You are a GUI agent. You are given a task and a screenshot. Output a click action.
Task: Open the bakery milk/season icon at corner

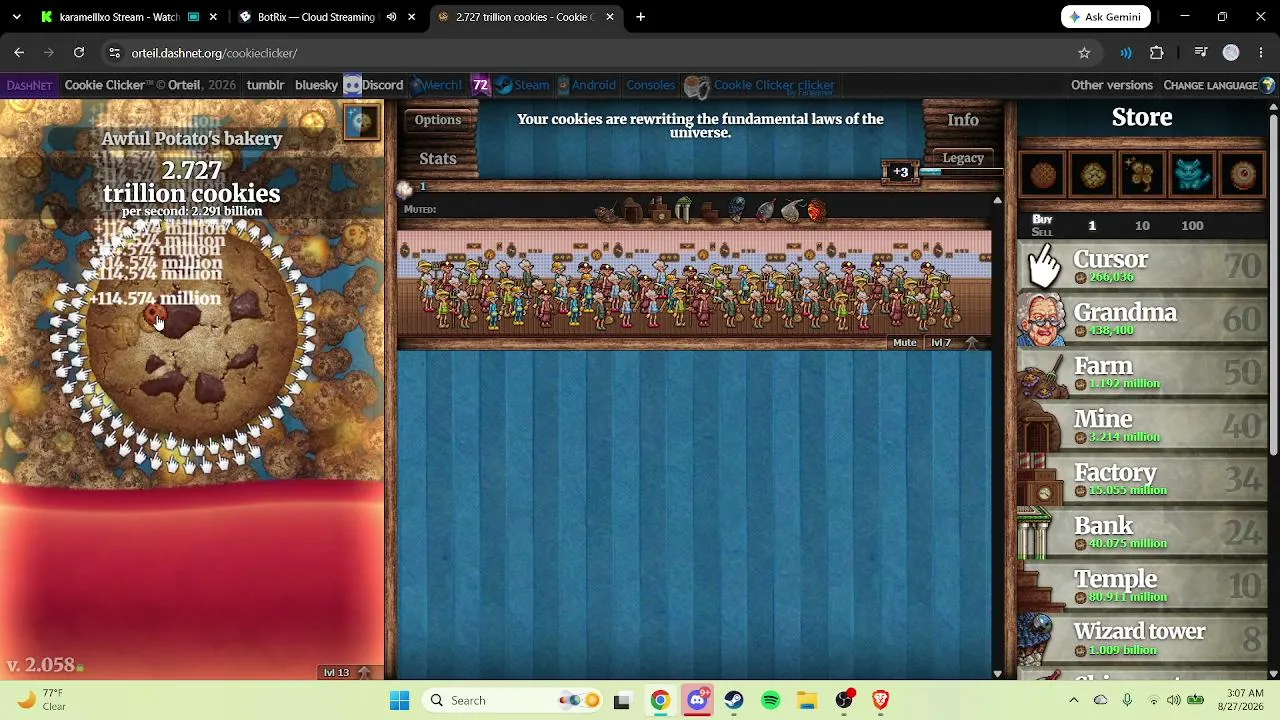tap(361, 122)
